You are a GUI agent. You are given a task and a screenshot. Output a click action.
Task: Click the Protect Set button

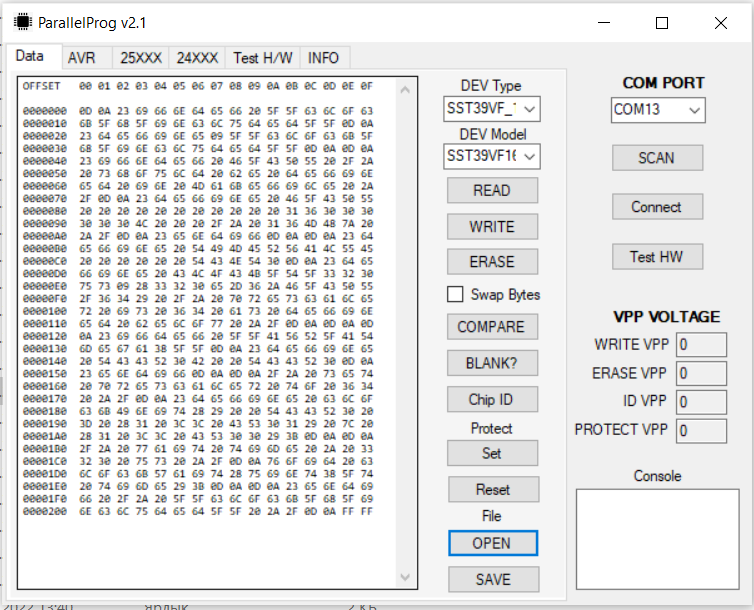click(492, 453)
